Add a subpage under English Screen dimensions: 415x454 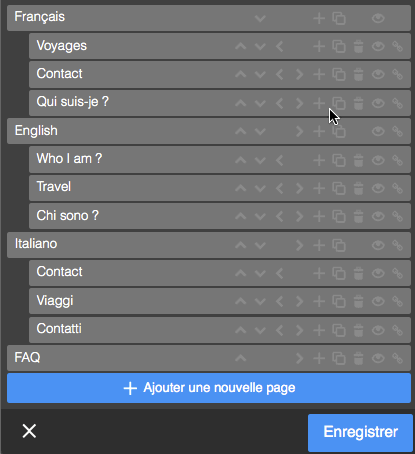(x=319, y=131)
